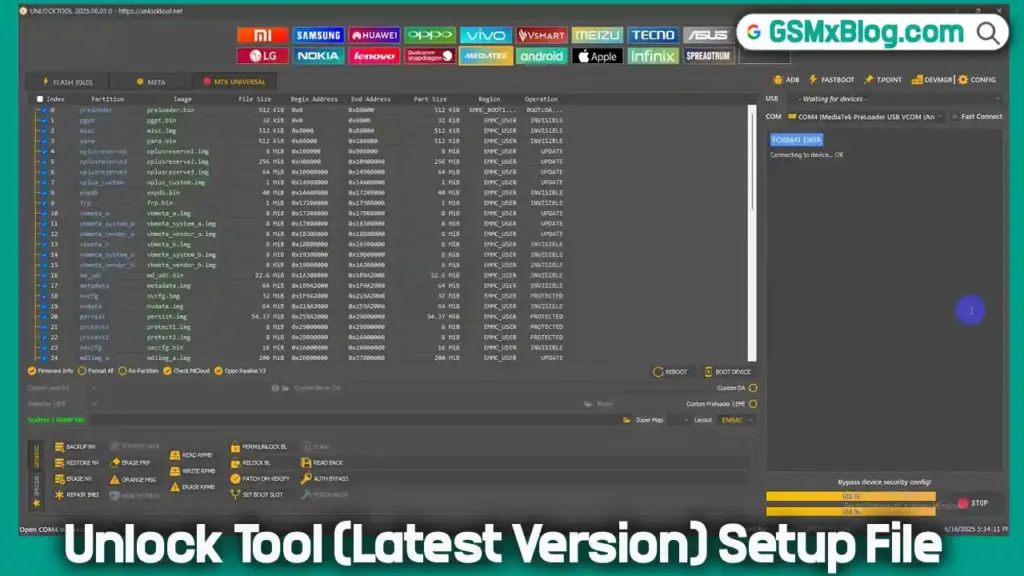Viewport: 1024px width, 576px height.
Task: Select the Spreadtrum brand logo
Action: tap(709, 56)
